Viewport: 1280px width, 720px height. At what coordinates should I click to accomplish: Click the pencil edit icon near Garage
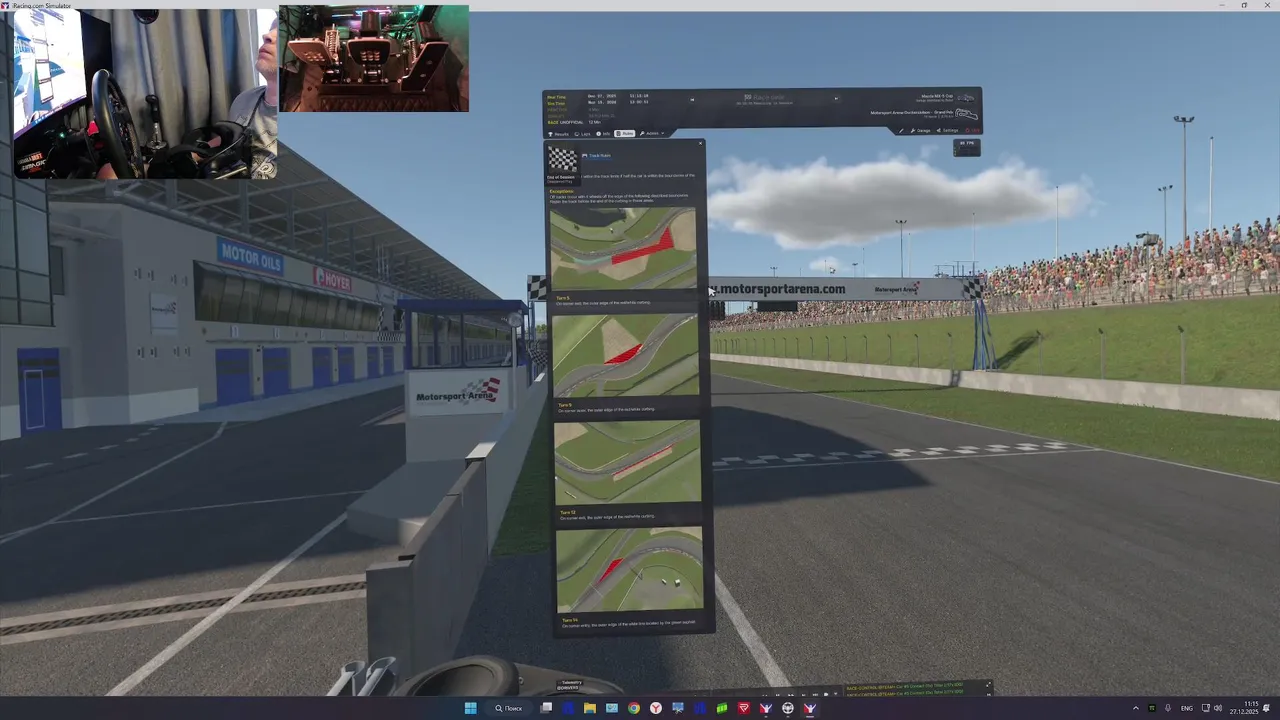coord(901,131)
